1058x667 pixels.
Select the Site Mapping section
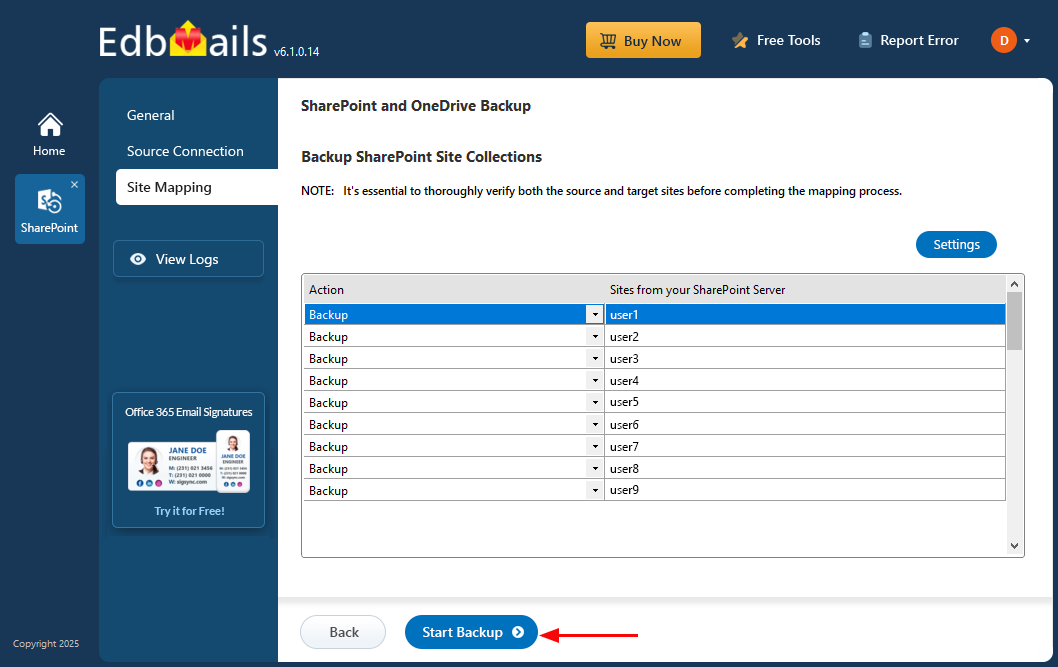pos(197,187)
